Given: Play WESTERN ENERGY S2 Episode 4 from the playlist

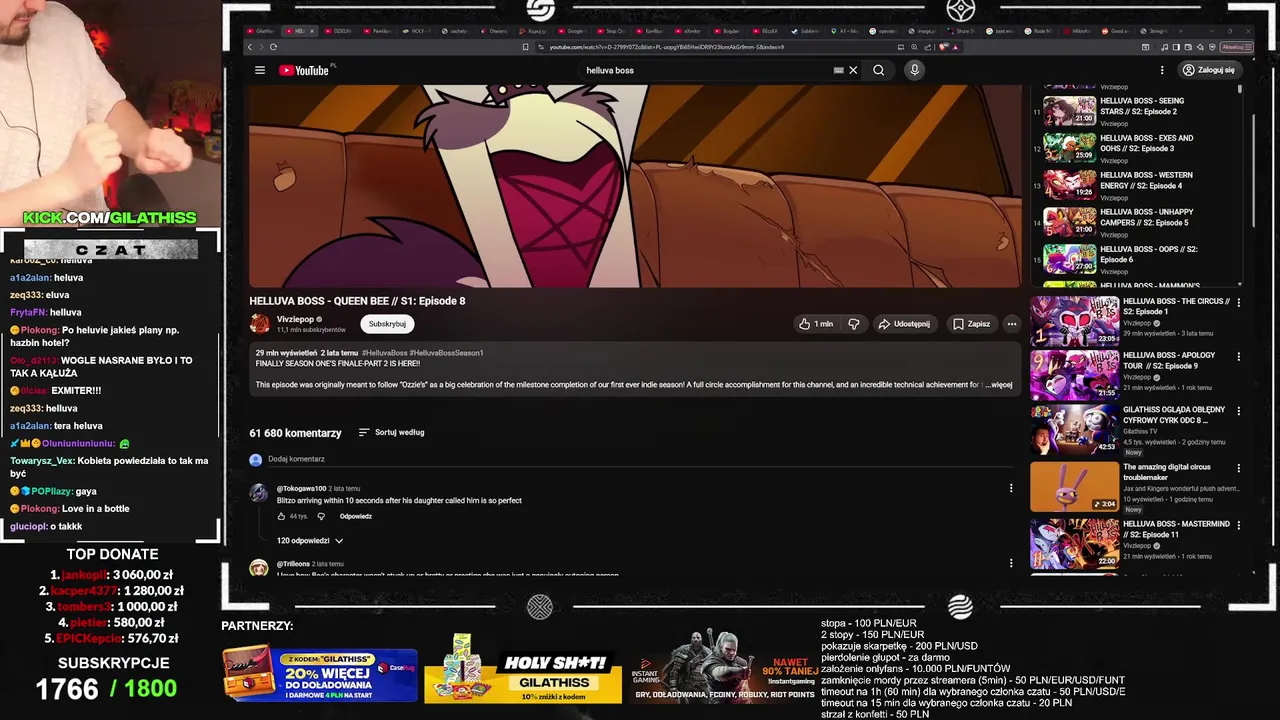Looking at the screenshot, I should coord(1070,184).
